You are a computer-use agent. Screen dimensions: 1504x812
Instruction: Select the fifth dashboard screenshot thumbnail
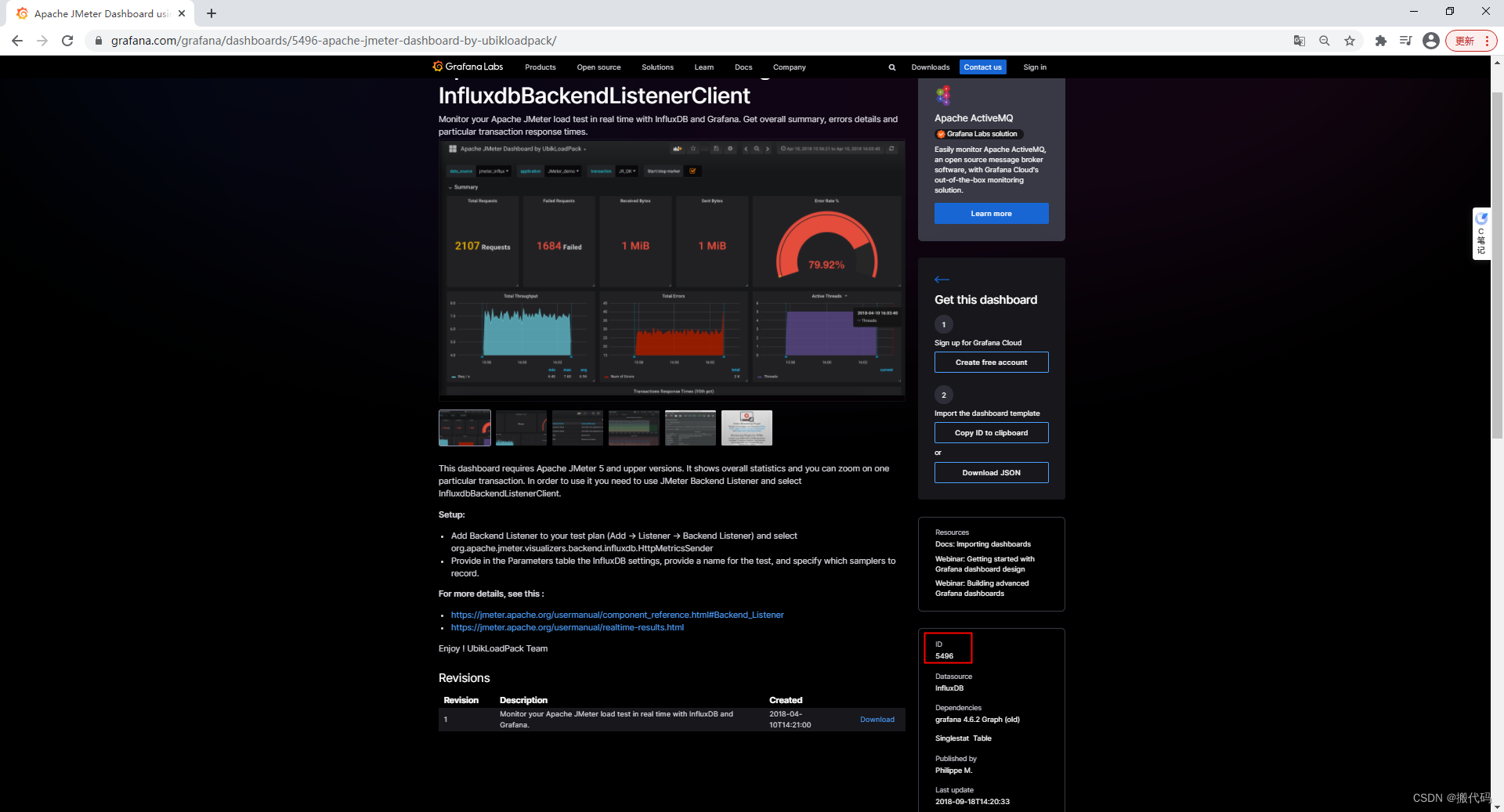pos(690,428)
